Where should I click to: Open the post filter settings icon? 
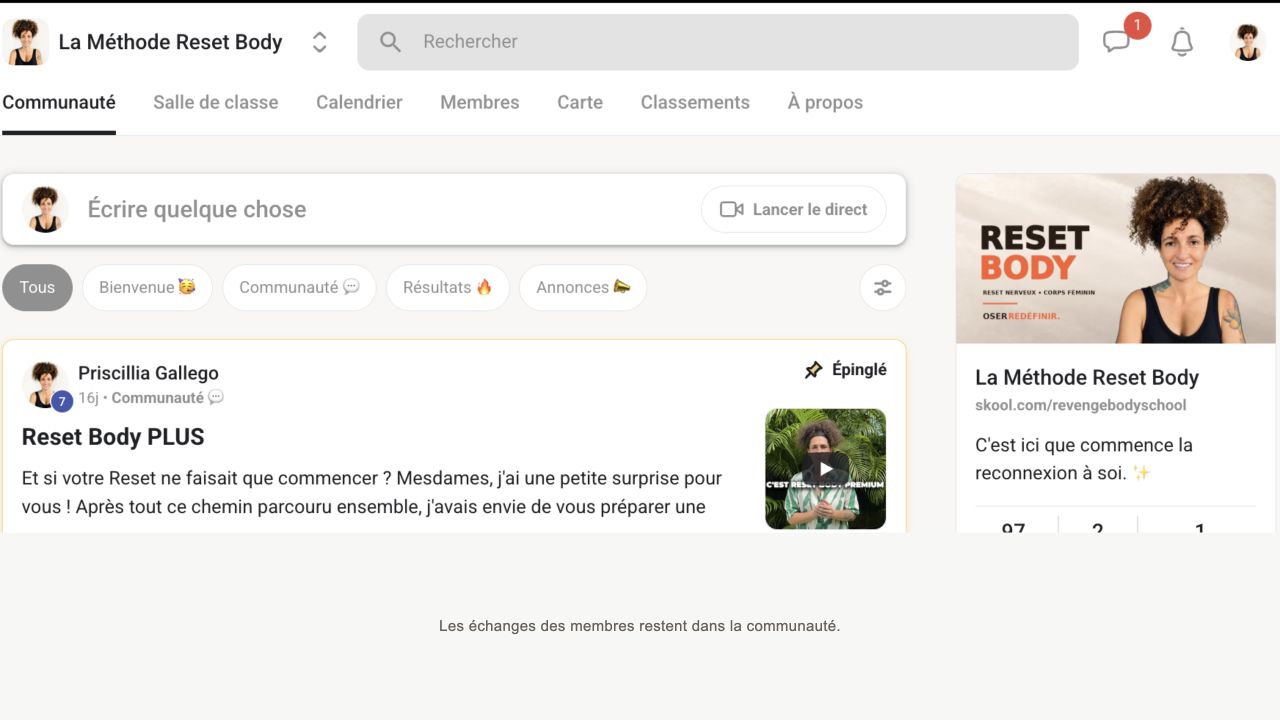coord(883,288)
